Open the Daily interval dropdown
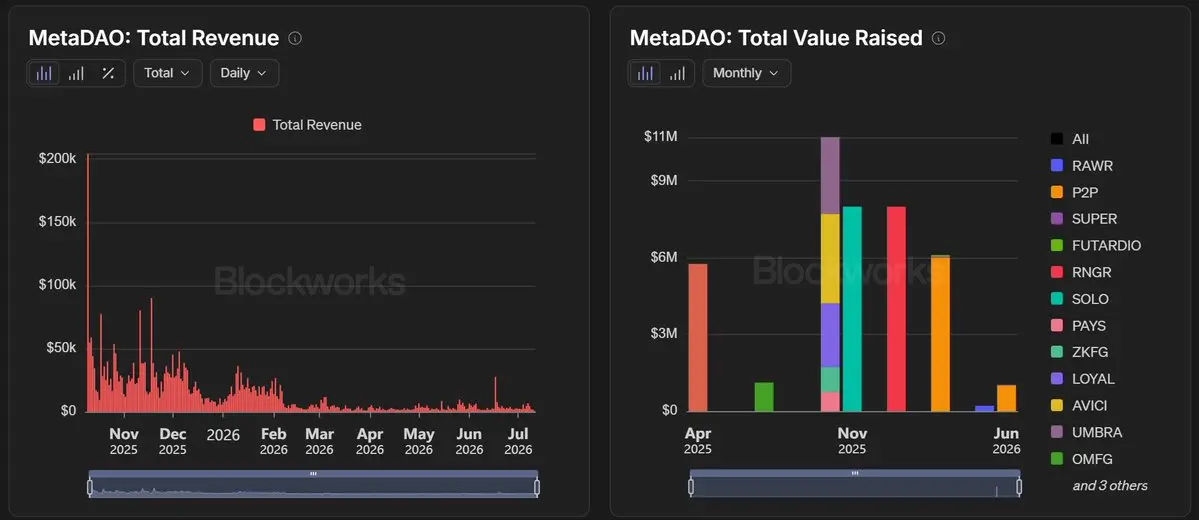The image size is (1199, 520). (x=244, y=73)
